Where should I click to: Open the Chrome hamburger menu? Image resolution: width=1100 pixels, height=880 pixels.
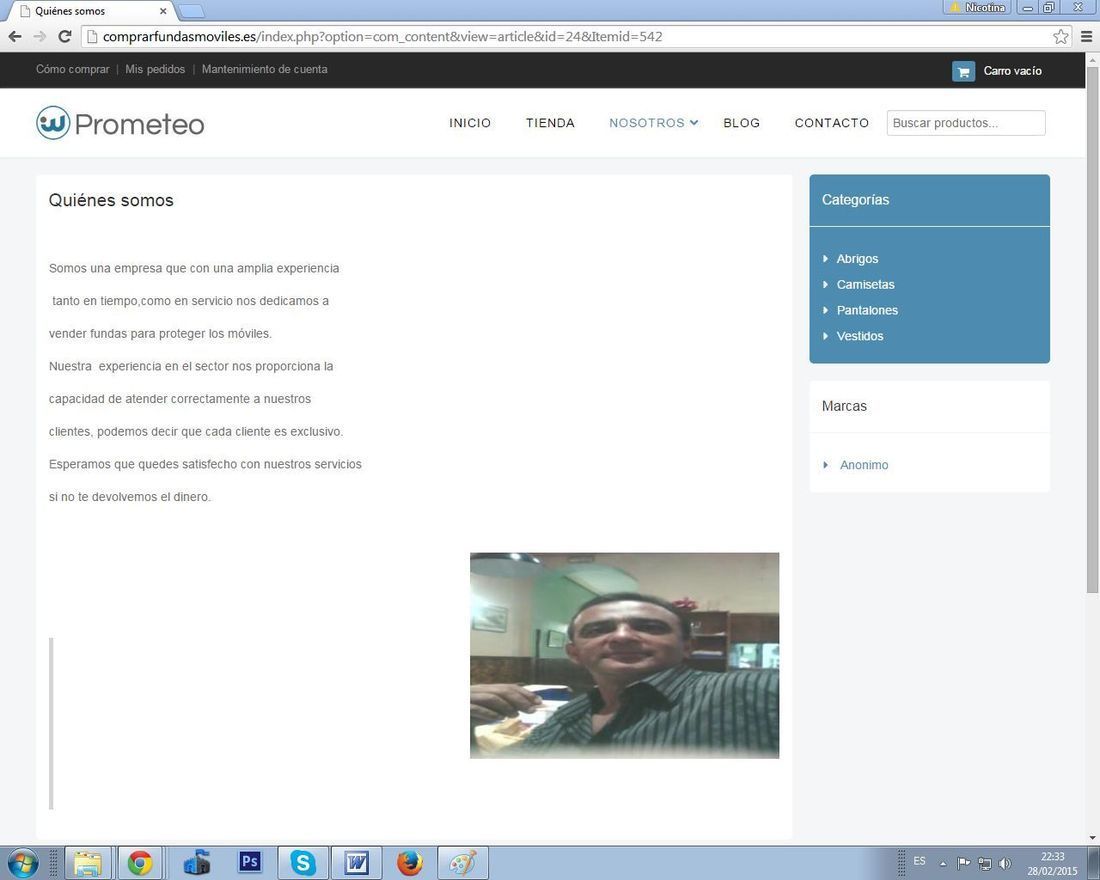point(1086,36)
